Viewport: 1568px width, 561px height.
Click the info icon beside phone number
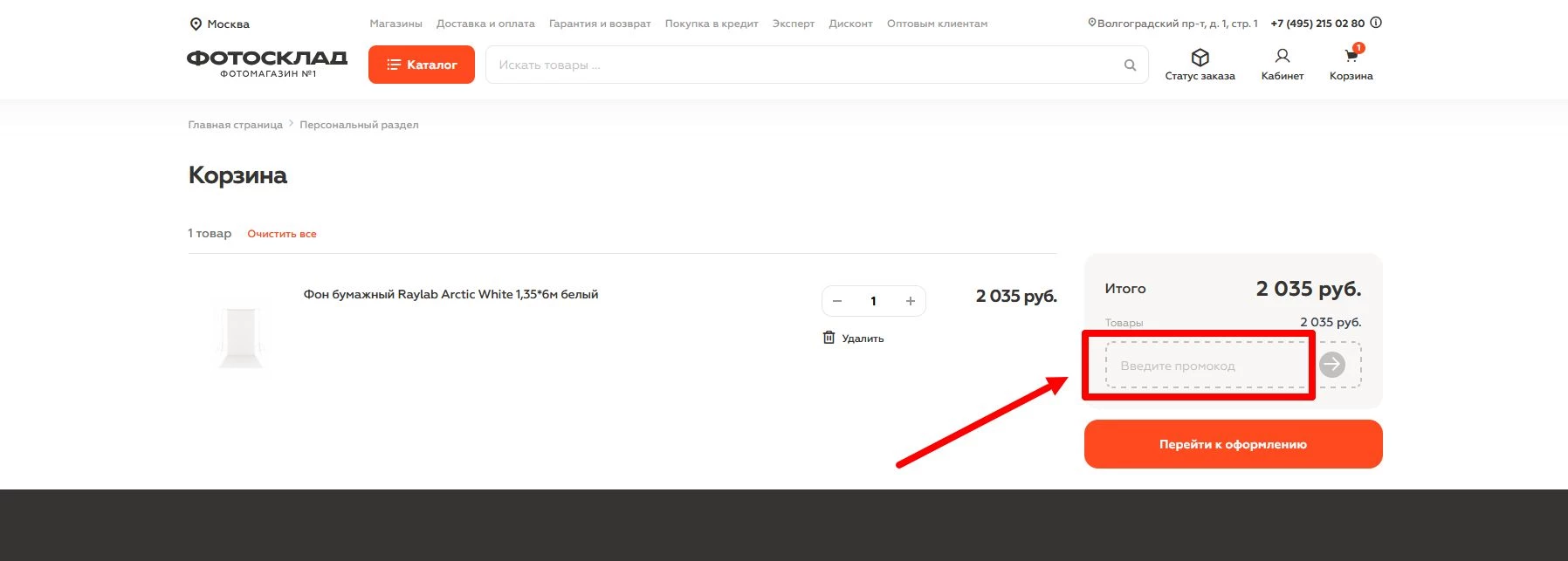tap(1376, 24)
